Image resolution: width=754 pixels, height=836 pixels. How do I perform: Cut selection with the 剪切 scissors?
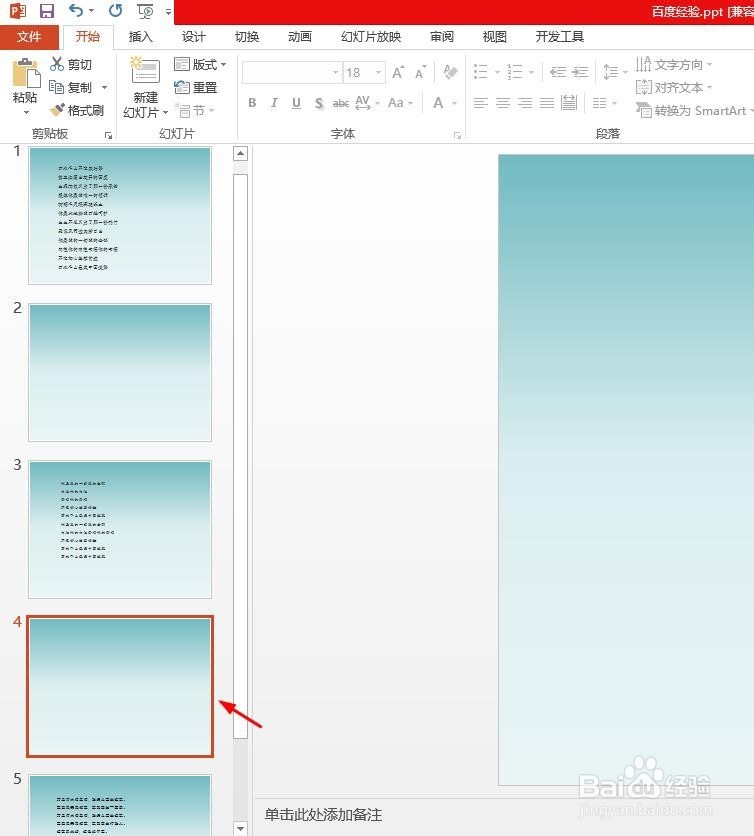tap(71, 65)
